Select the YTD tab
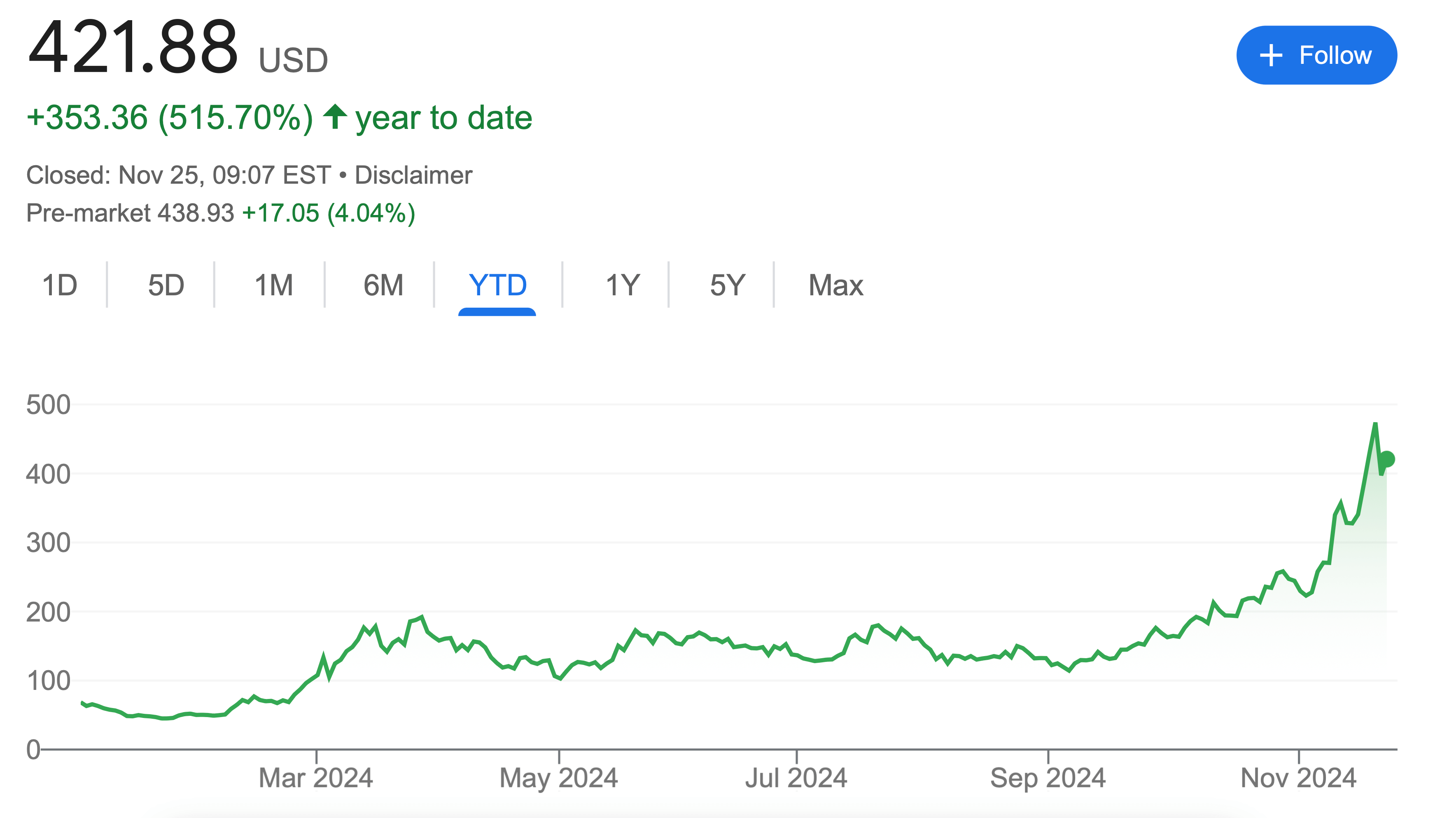Image resolution: width=1456 pixels, height=818 pixels. (x=497, y=285)
